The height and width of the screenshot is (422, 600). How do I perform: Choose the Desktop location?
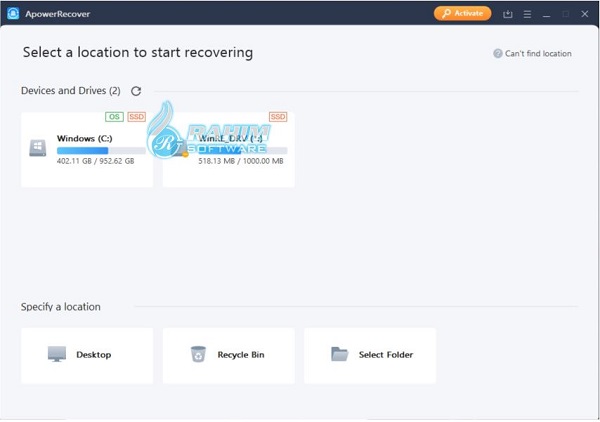point(87,355)
